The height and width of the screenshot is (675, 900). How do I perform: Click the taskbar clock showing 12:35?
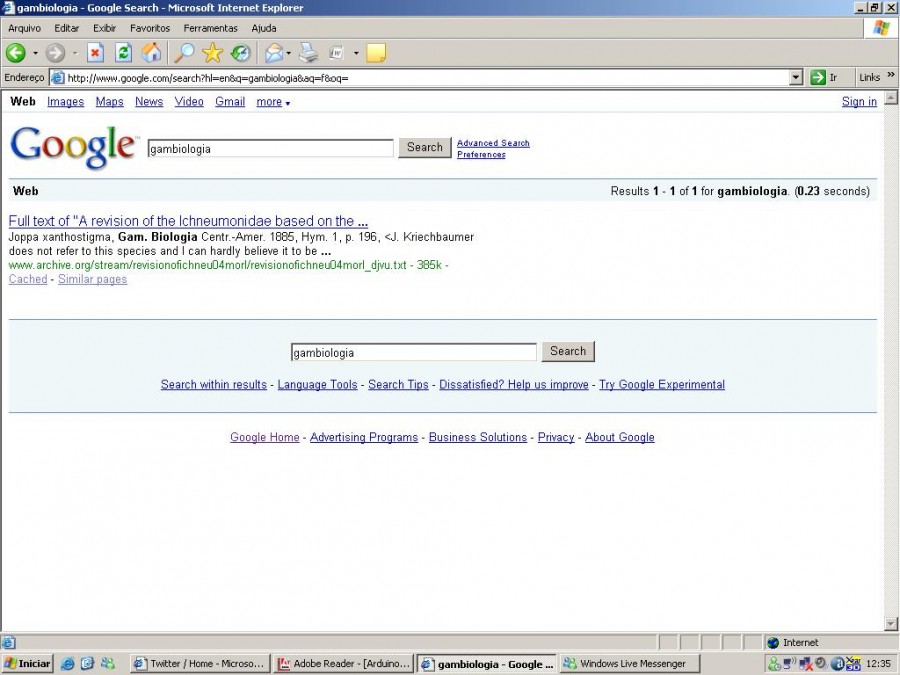point(878,664)
